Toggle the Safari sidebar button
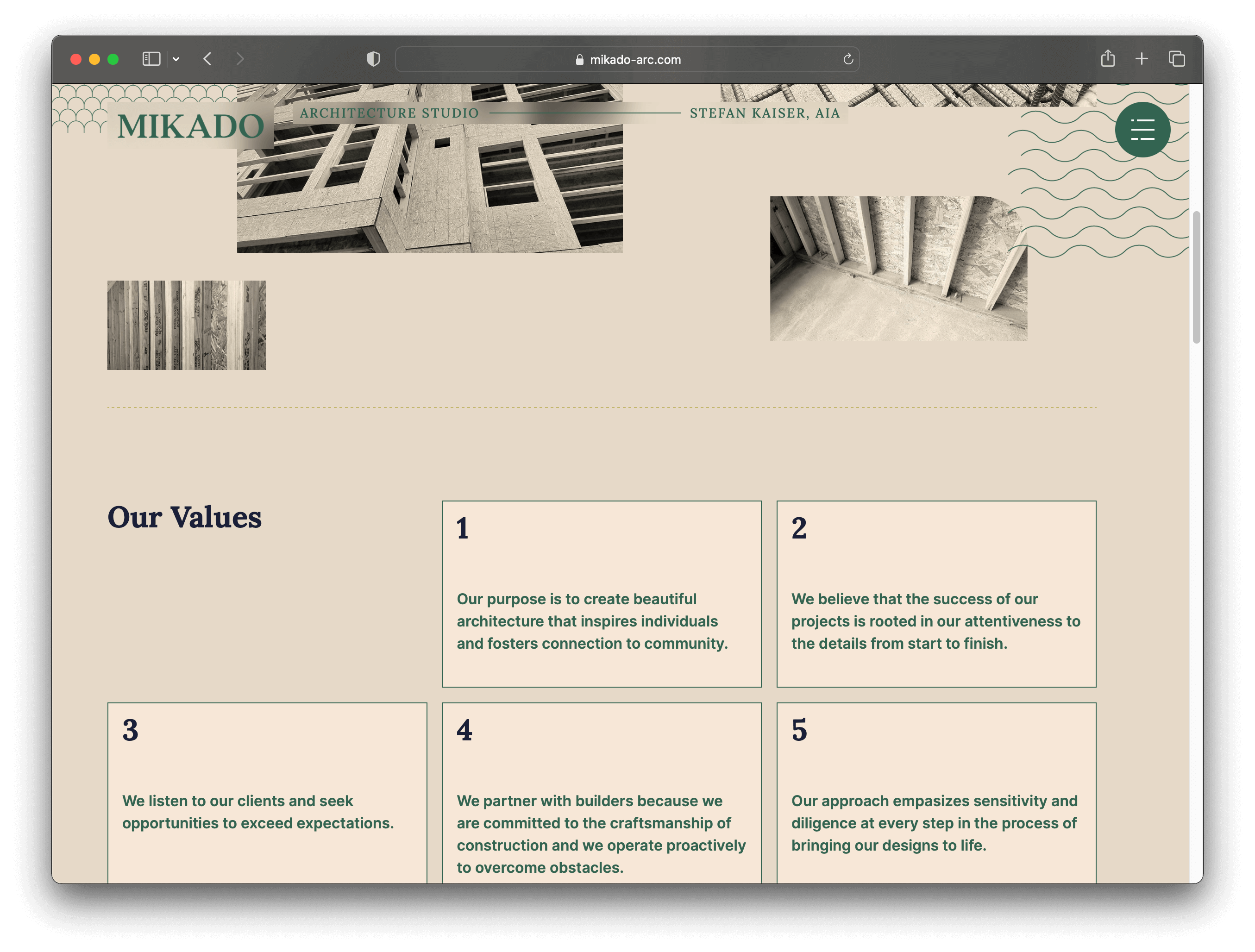This screenshot has width=1255, height=952. [x=151, y=59]
